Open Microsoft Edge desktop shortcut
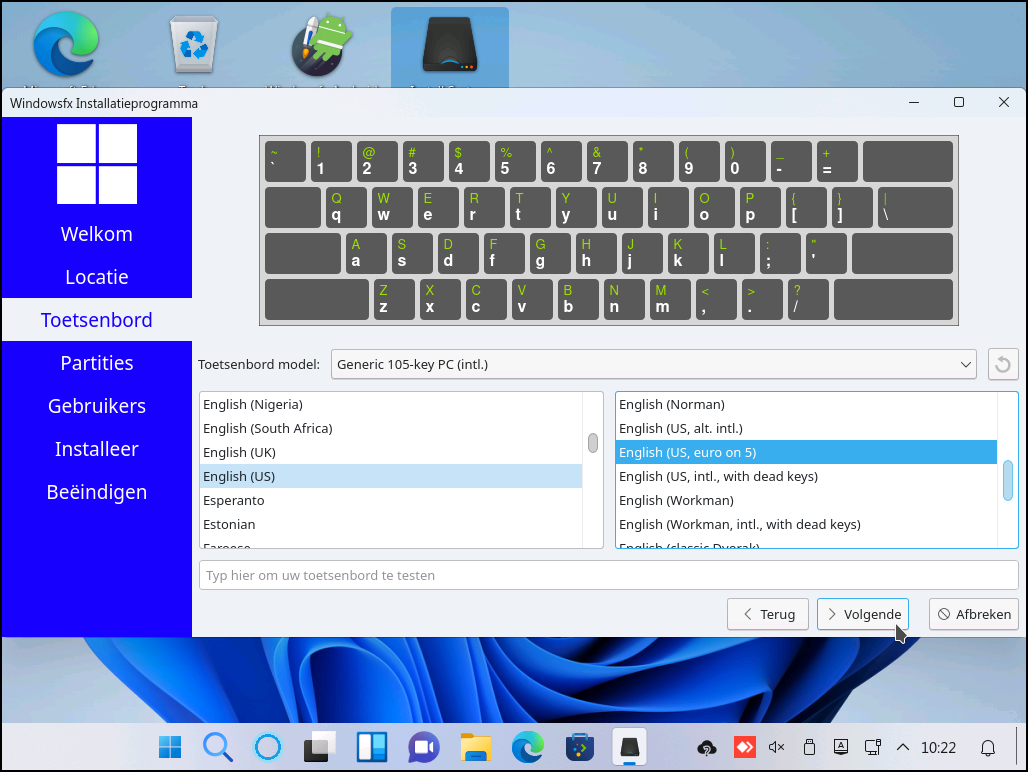This screenshot has width=1028, height=772. pyautogui.click(x=66, y=45)
